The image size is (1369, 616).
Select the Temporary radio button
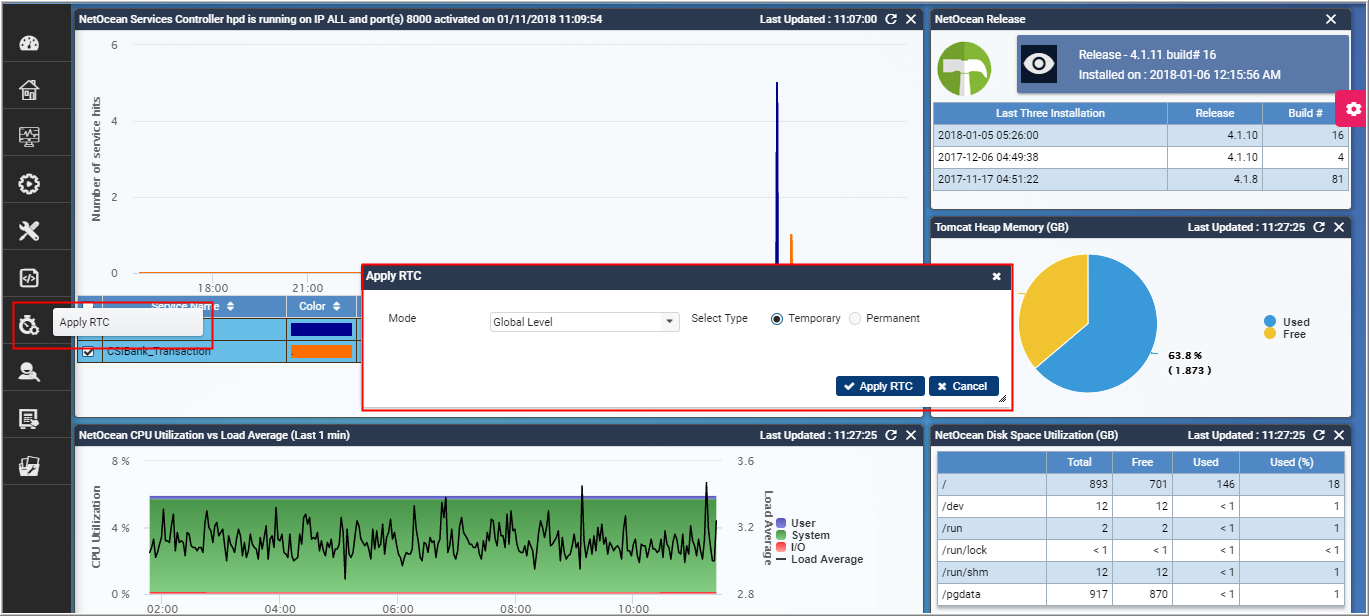(777, 319)
